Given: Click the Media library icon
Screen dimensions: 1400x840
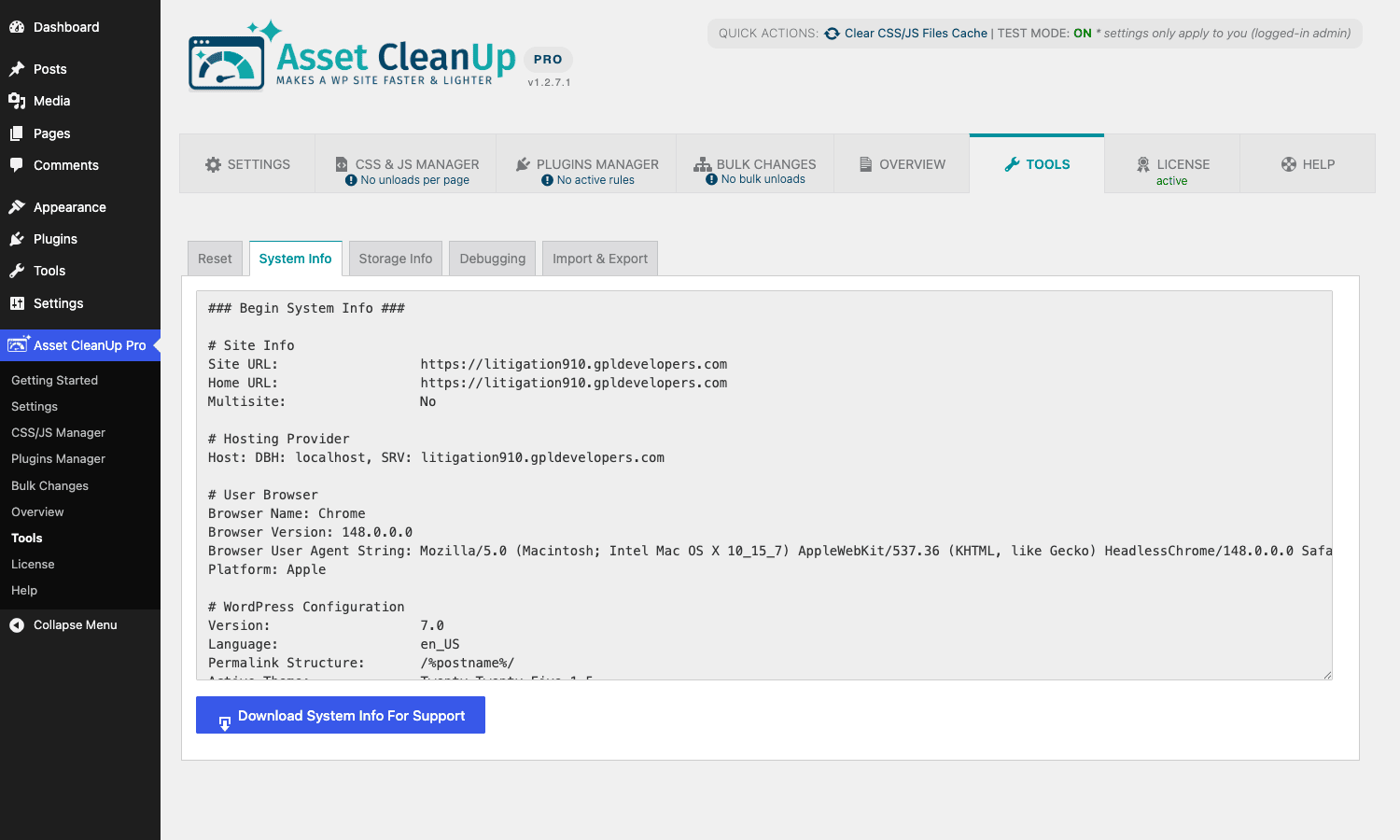Looking at the screenshot, I should 17,101.
